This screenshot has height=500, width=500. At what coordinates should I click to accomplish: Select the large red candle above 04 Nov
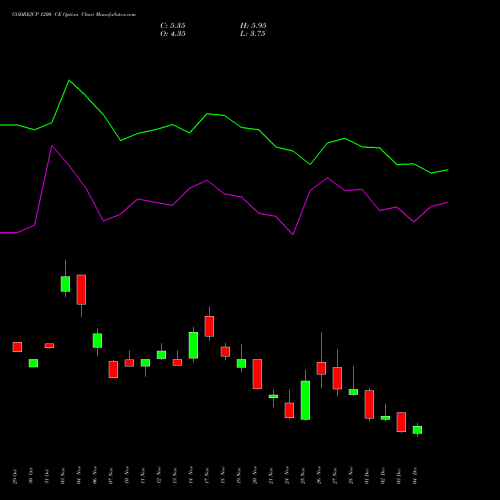[81, 290]
